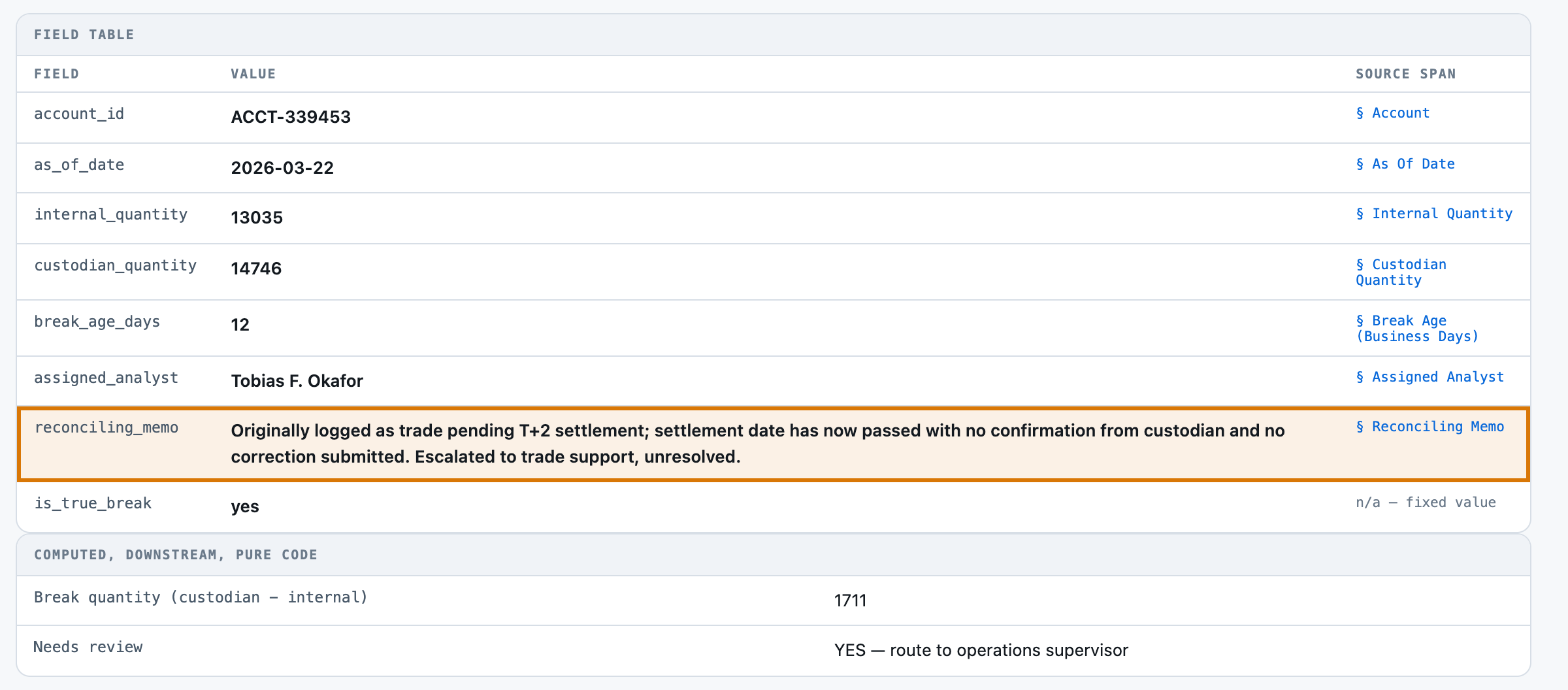Click analyst name Tobias F. Okafor
1568x690 pixels.
(x=297, y=381)
